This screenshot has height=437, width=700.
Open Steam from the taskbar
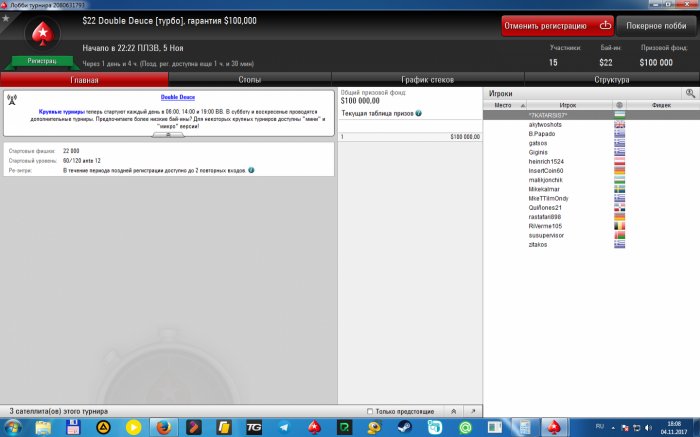(404, 428)
